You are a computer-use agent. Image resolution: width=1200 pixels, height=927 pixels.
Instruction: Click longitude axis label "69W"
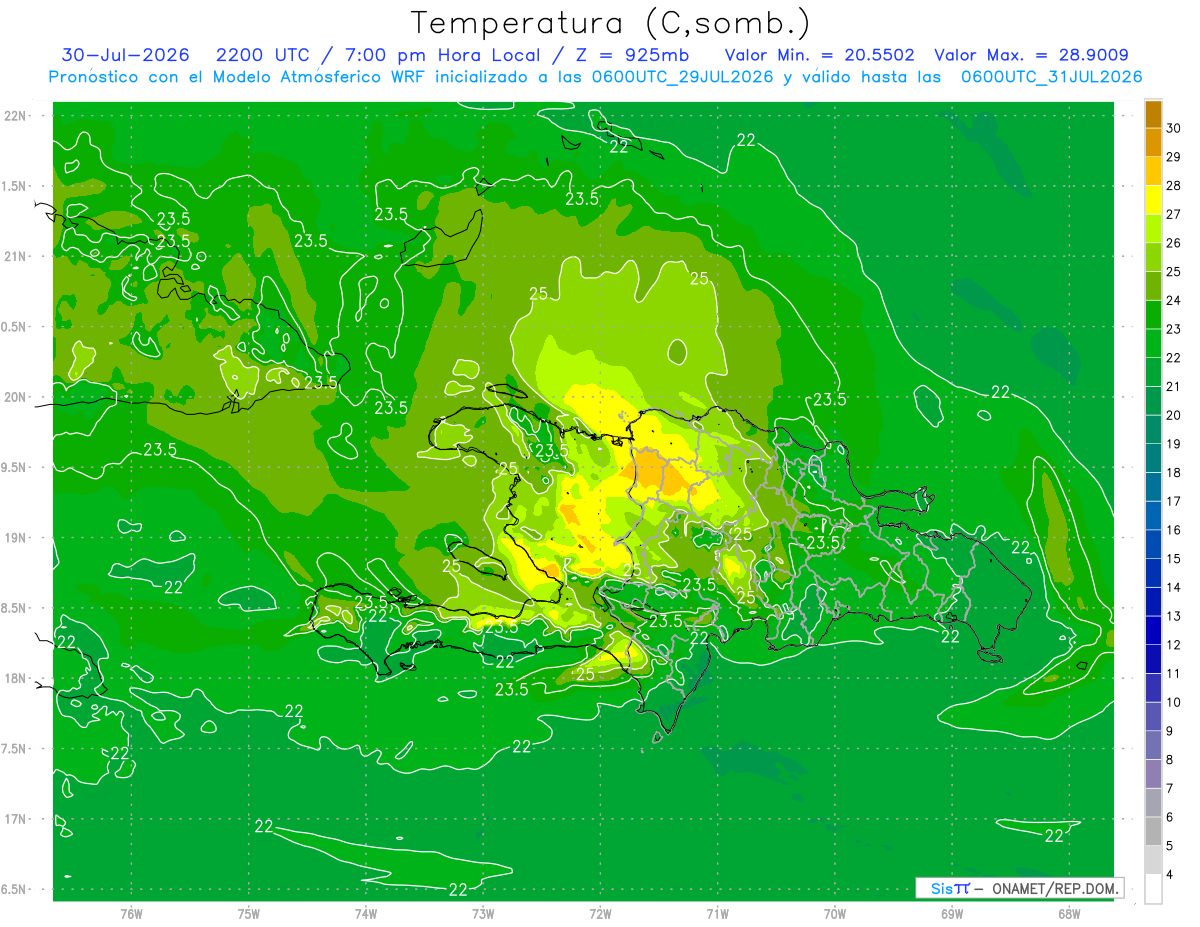pyautogui.click(x=952, y=913)
